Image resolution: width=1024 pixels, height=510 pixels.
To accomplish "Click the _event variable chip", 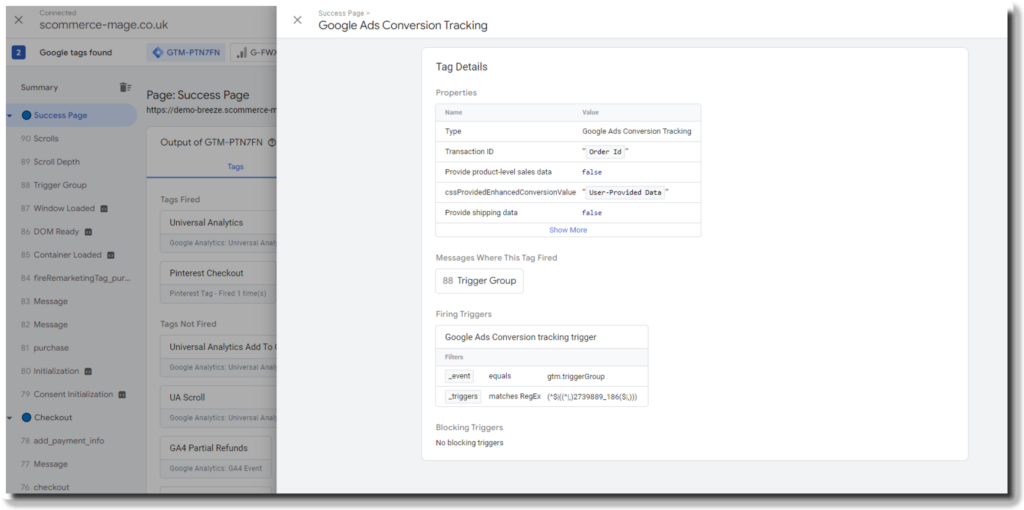I will pyautogui.click(x=460, y=376).
